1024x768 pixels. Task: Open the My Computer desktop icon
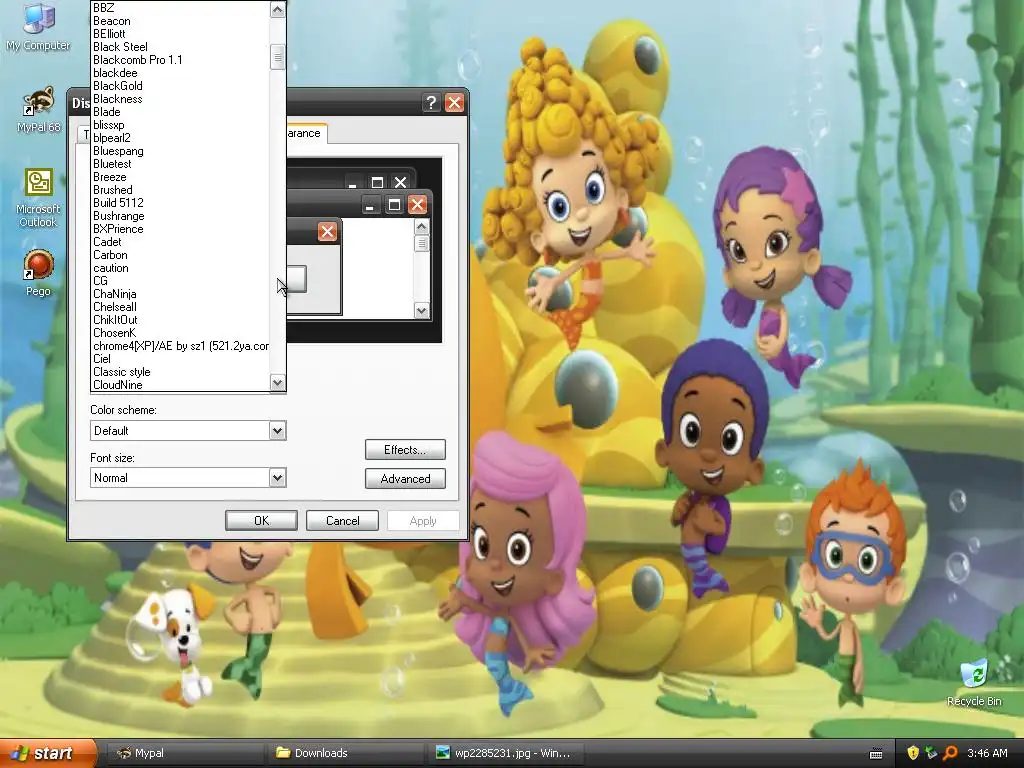coord(38,26)
